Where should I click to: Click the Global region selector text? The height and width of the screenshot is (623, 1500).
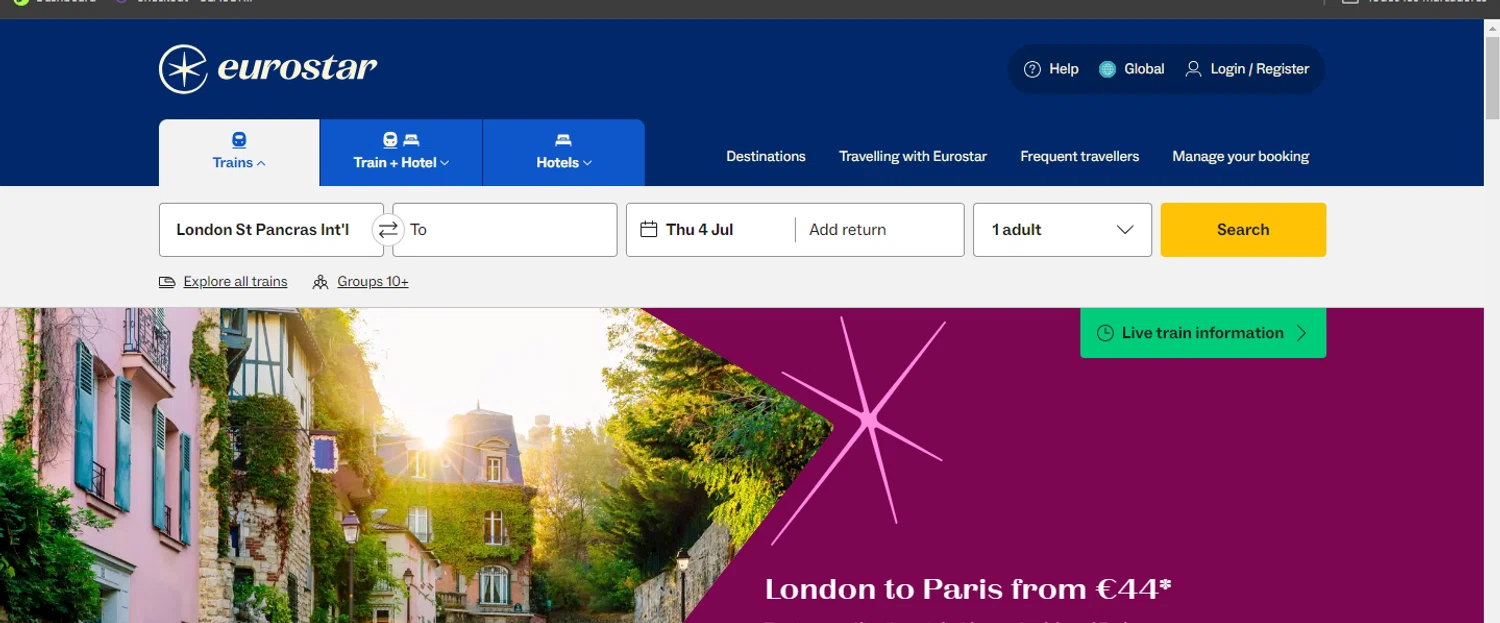point(1144,69)
